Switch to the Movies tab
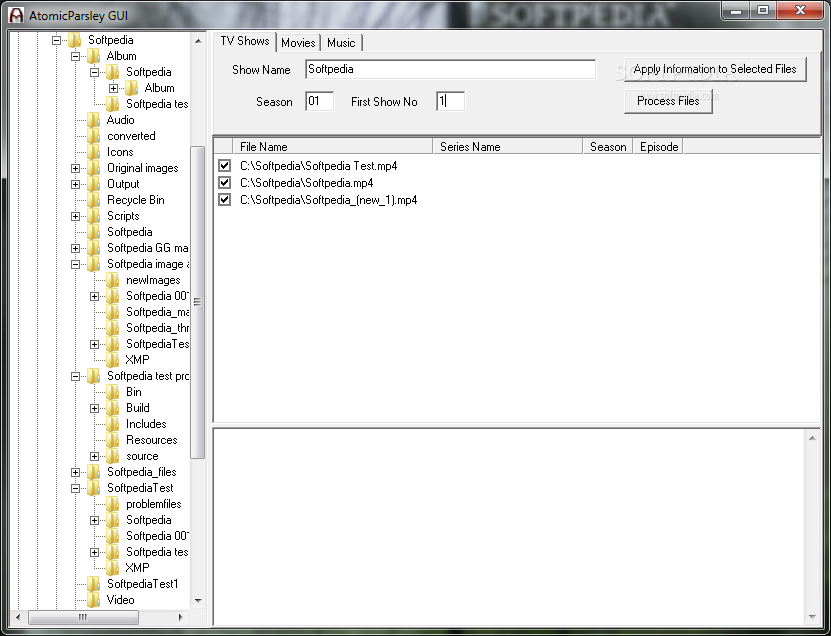 [298, 43]
